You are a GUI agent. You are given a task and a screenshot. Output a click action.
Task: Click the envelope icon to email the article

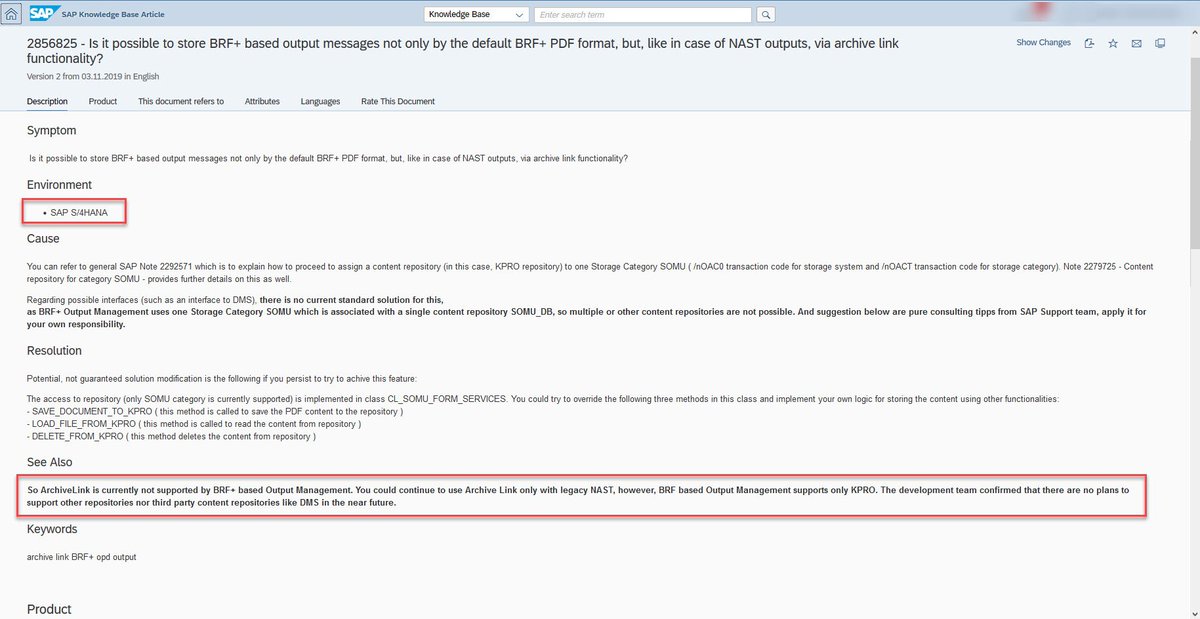click(1136, 43)
